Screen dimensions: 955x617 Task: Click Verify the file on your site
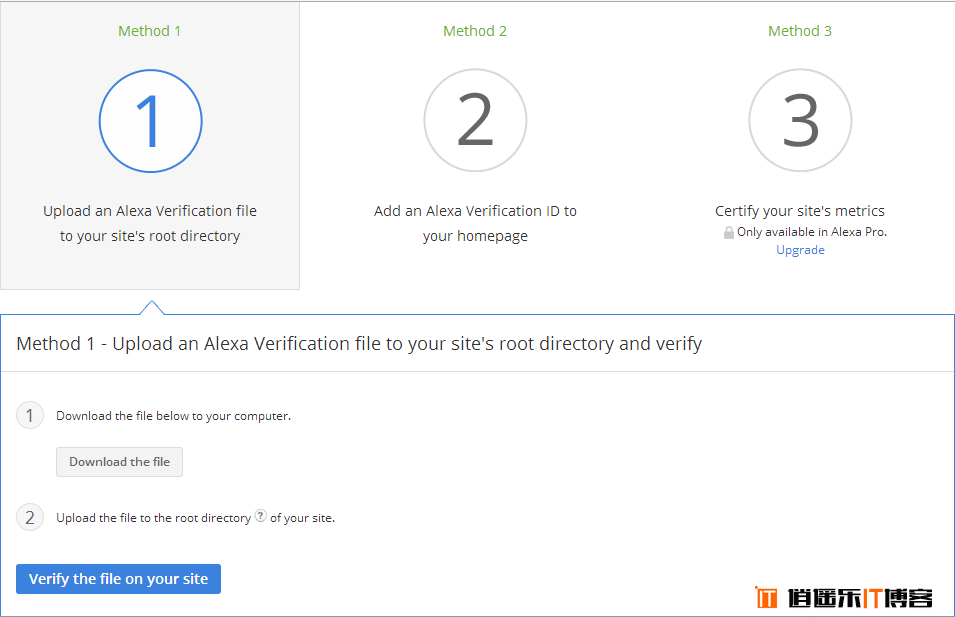(x=118, y=579)
